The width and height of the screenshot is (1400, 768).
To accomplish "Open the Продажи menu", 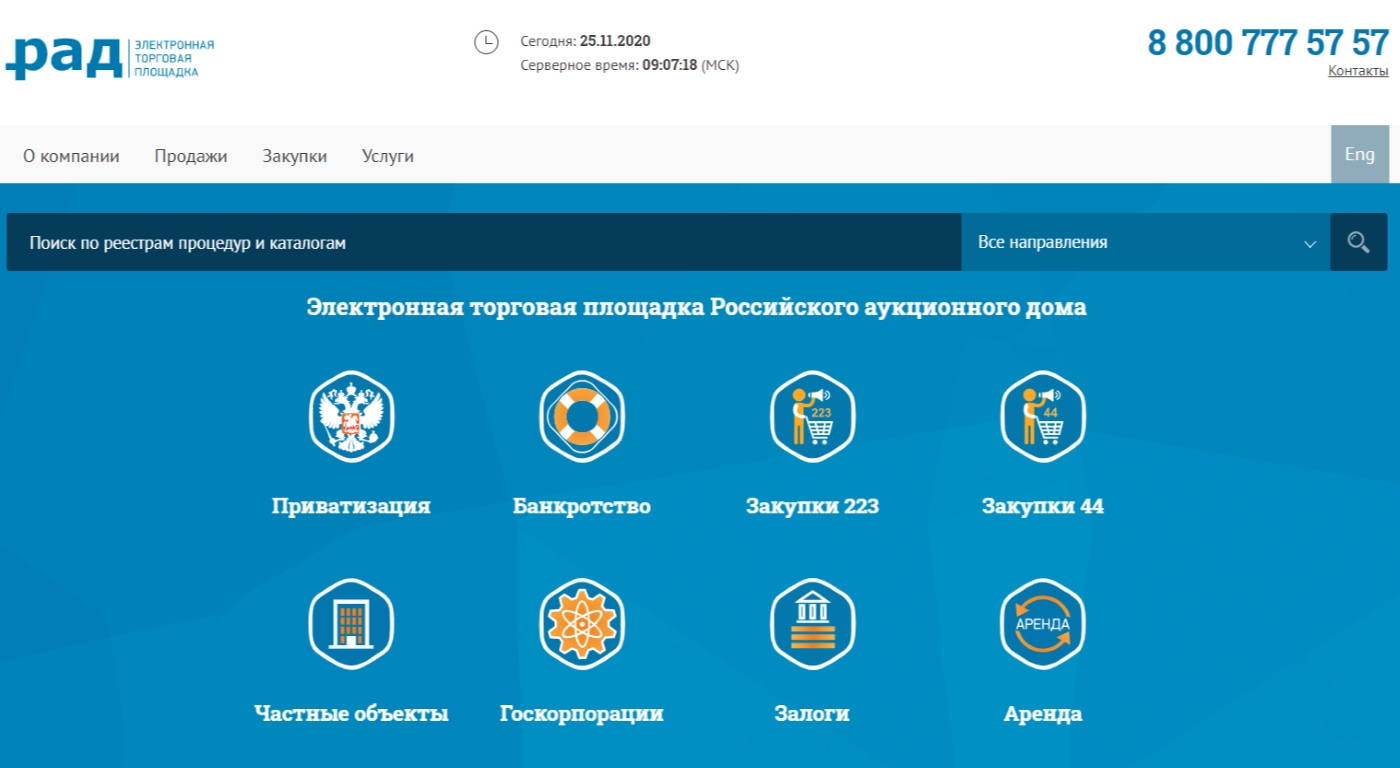I will [x=190, y=155].
